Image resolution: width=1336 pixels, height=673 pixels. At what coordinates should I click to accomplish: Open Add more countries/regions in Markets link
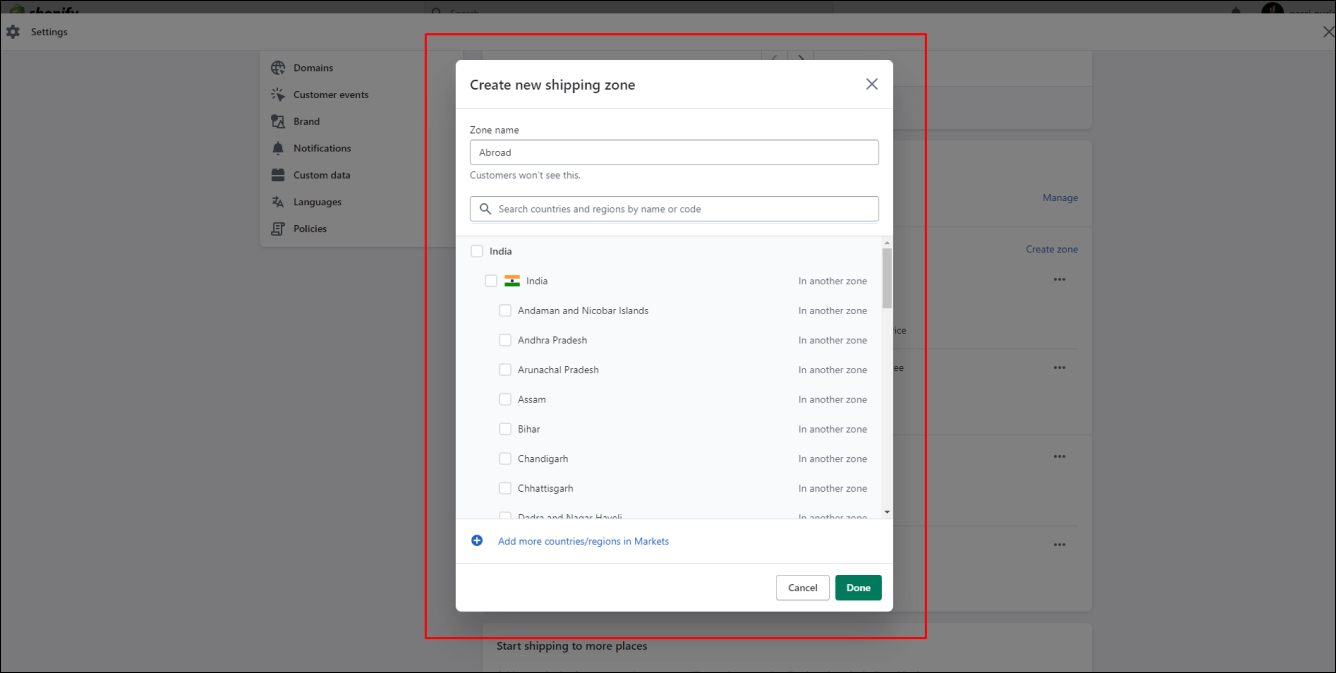(583, 541)
